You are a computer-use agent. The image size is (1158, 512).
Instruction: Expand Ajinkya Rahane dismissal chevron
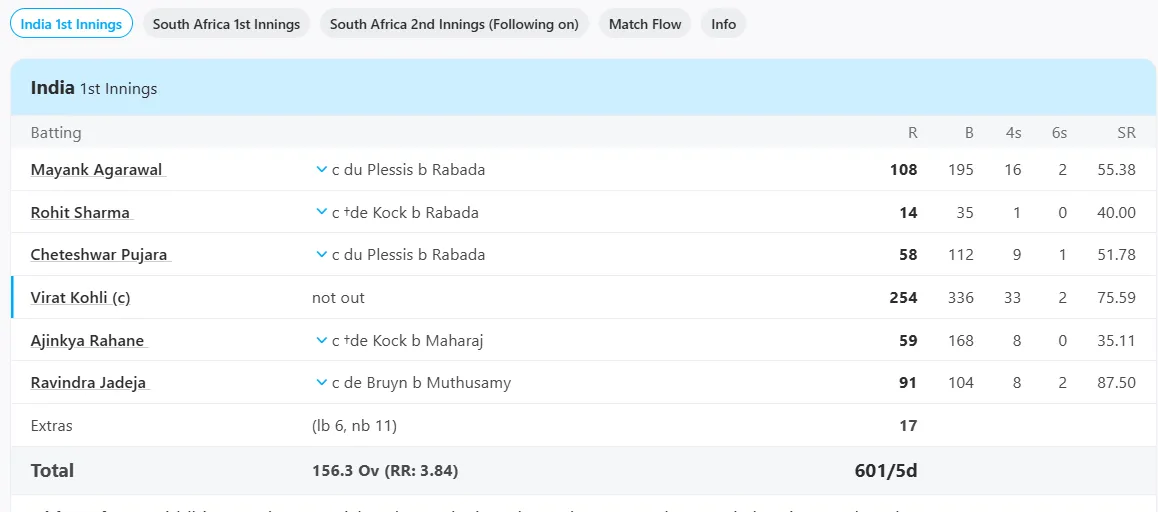(x=321, y=341)
